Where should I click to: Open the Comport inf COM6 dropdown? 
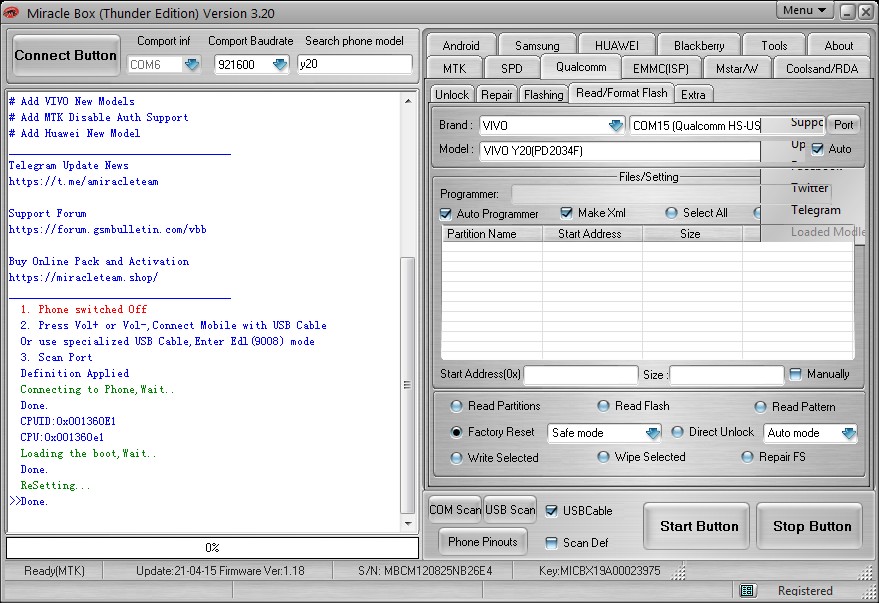pos(192,64)
